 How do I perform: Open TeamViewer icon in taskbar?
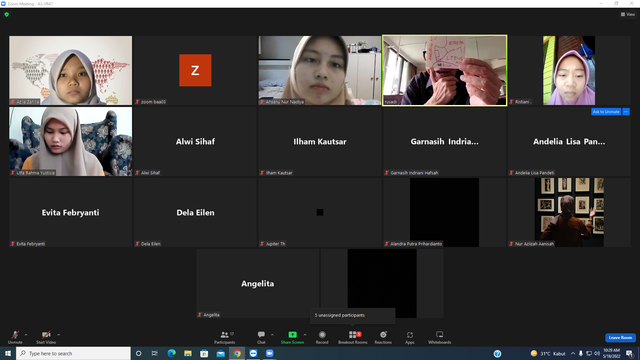pos(253,353)
